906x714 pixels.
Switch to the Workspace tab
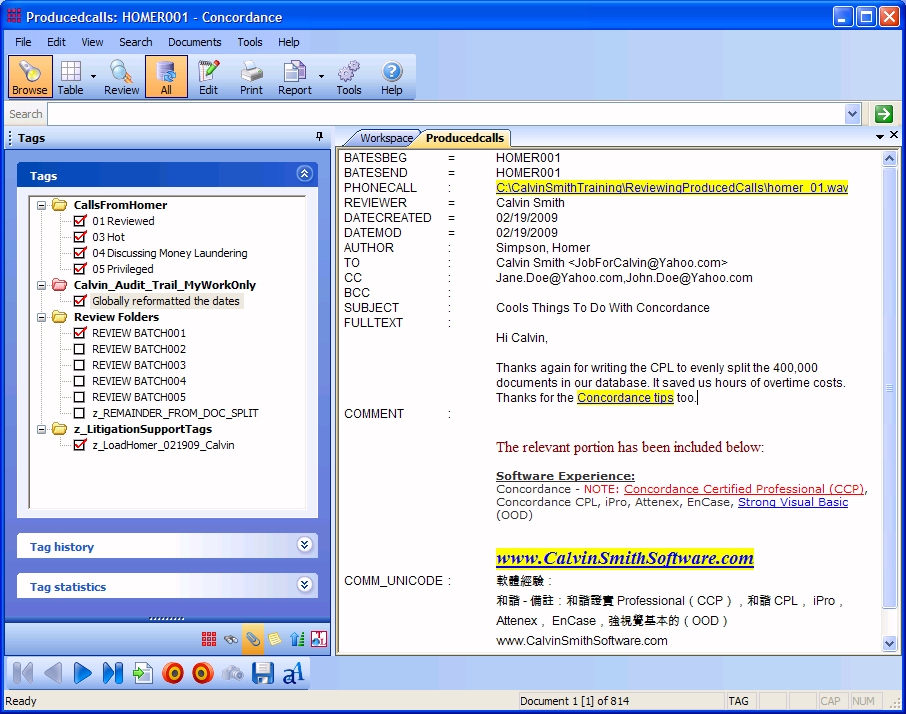point(386,138)
